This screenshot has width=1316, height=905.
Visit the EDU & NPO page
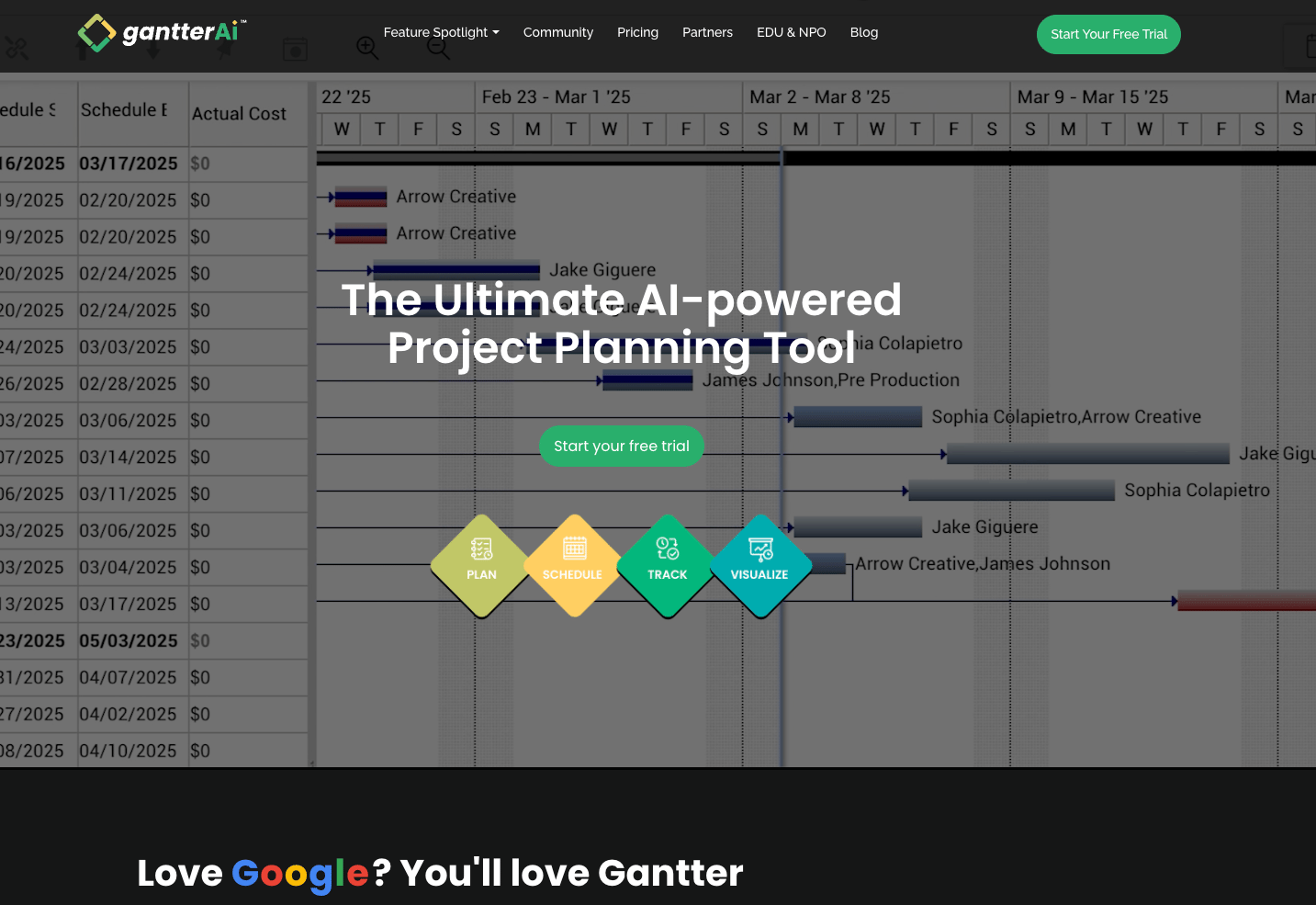pos(792,32)
